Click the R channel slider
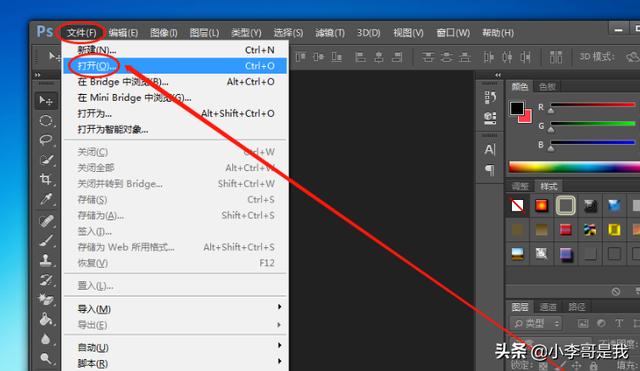 coord(593,105)
